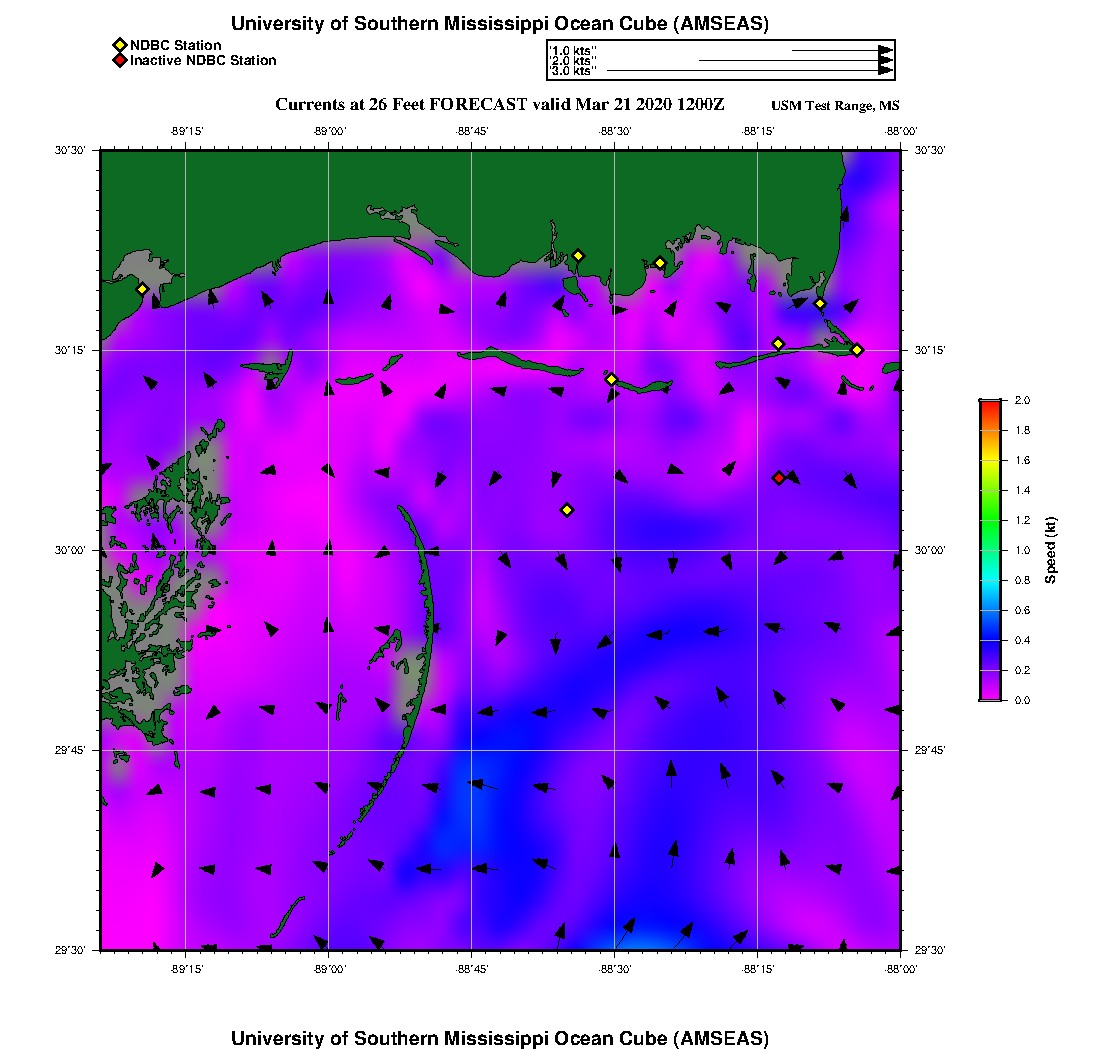Click the 2.0 kts label in the scale box
The height and width of the screenshot is (1050, 1100).
[572, 60]
